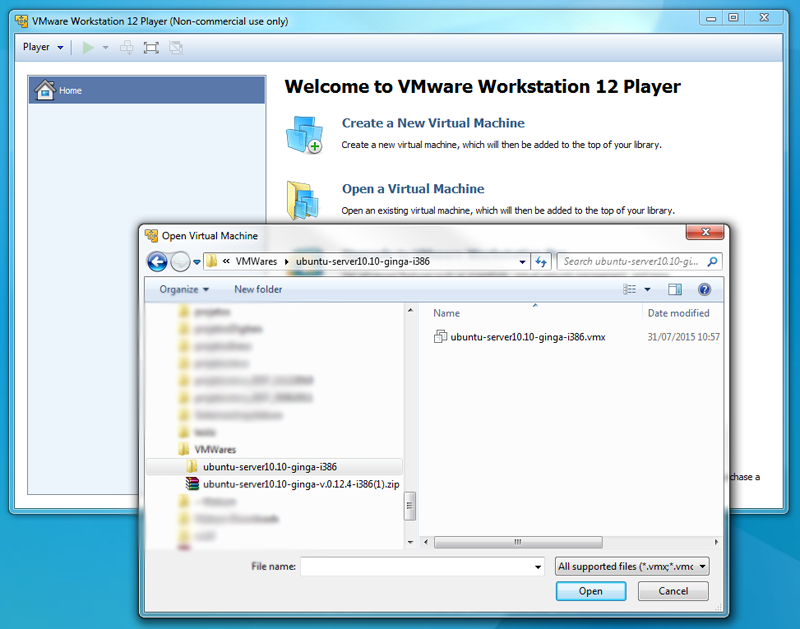Go back in the Open dialog
Viewport: 800px width, 629px height.
tap(157, 262)
